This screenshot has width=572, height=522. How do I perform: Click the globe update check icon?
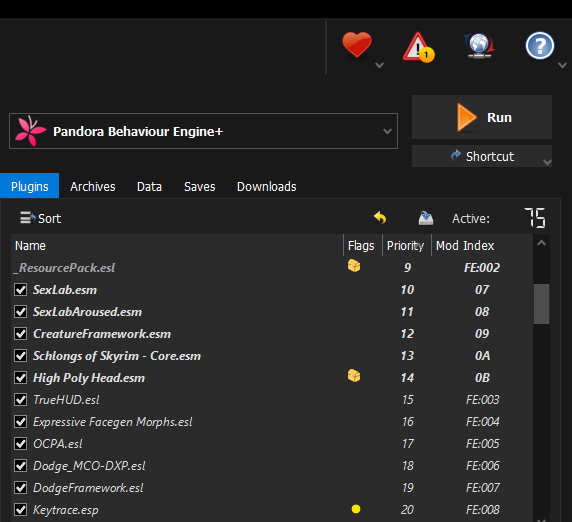coord(479,46)
